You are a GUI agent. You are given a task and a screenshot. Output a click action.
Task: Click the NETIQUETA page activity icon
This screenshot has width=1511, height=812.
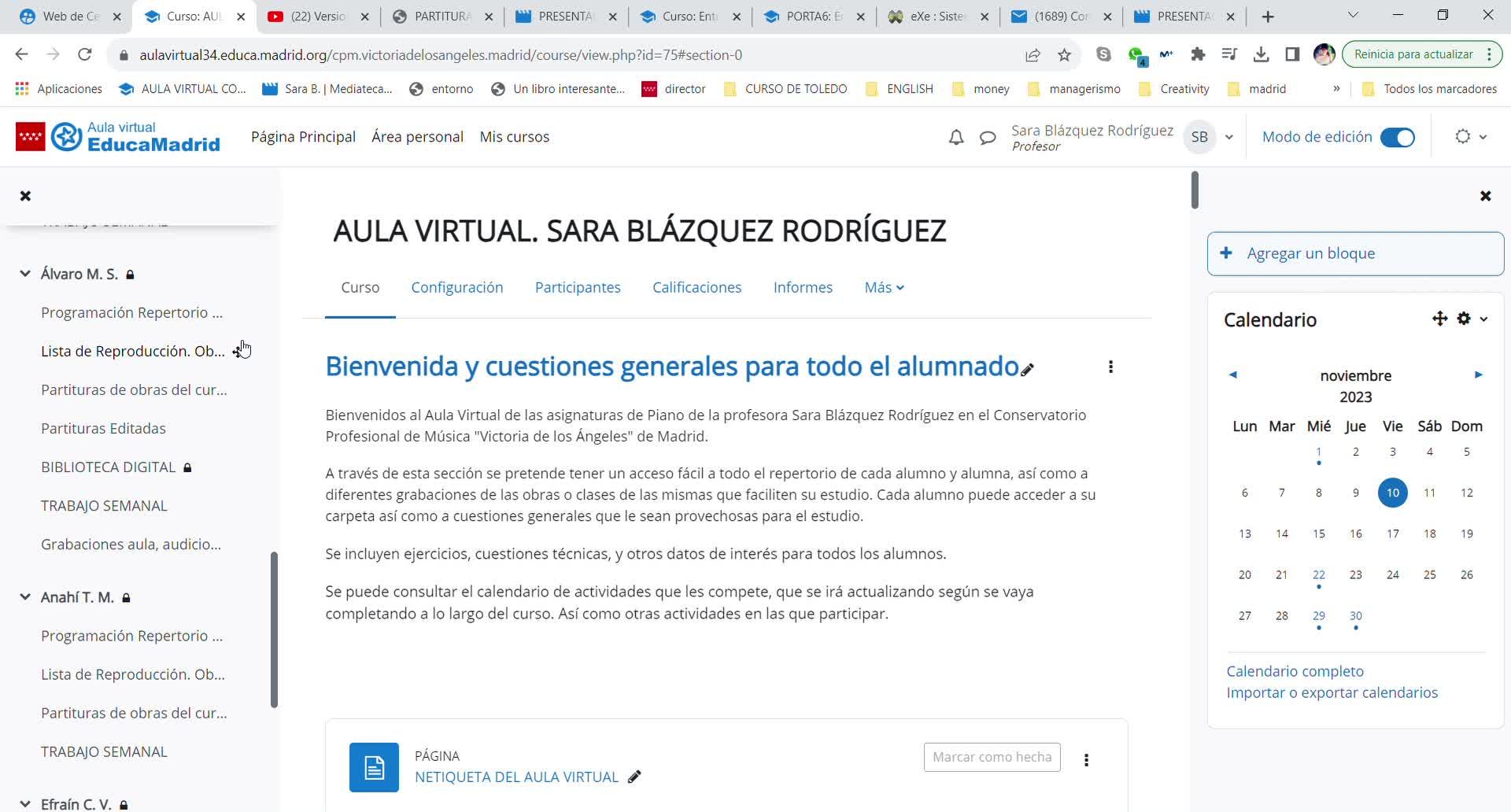374,767
